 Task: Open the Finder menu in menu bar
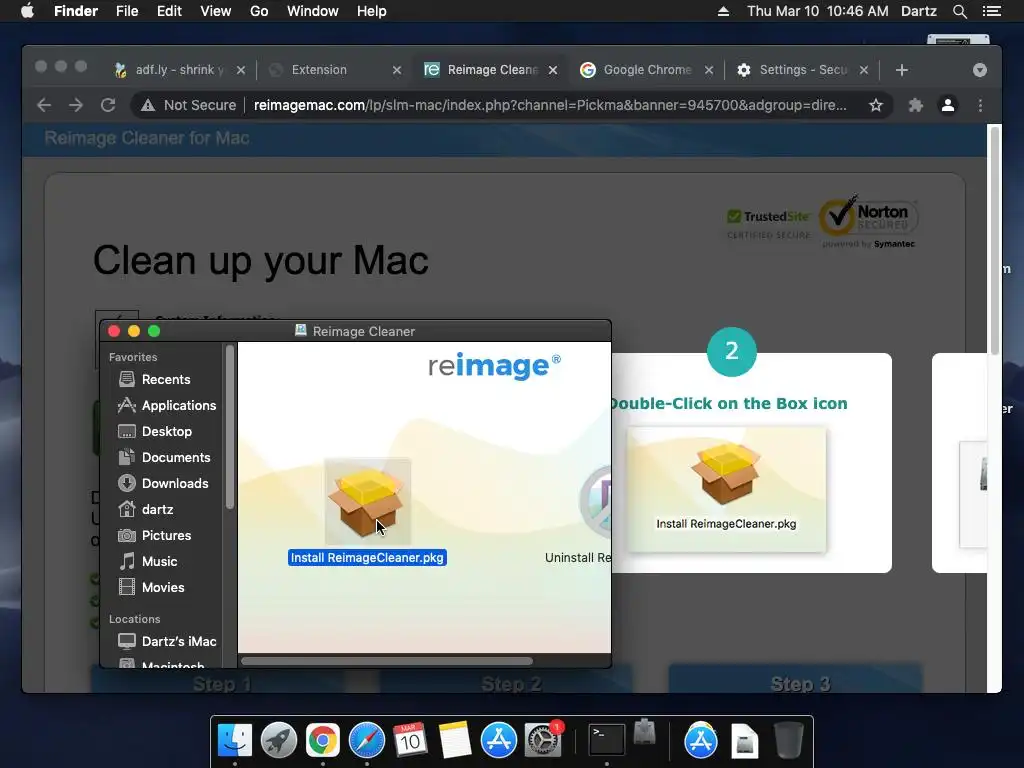tap(76, 11)
